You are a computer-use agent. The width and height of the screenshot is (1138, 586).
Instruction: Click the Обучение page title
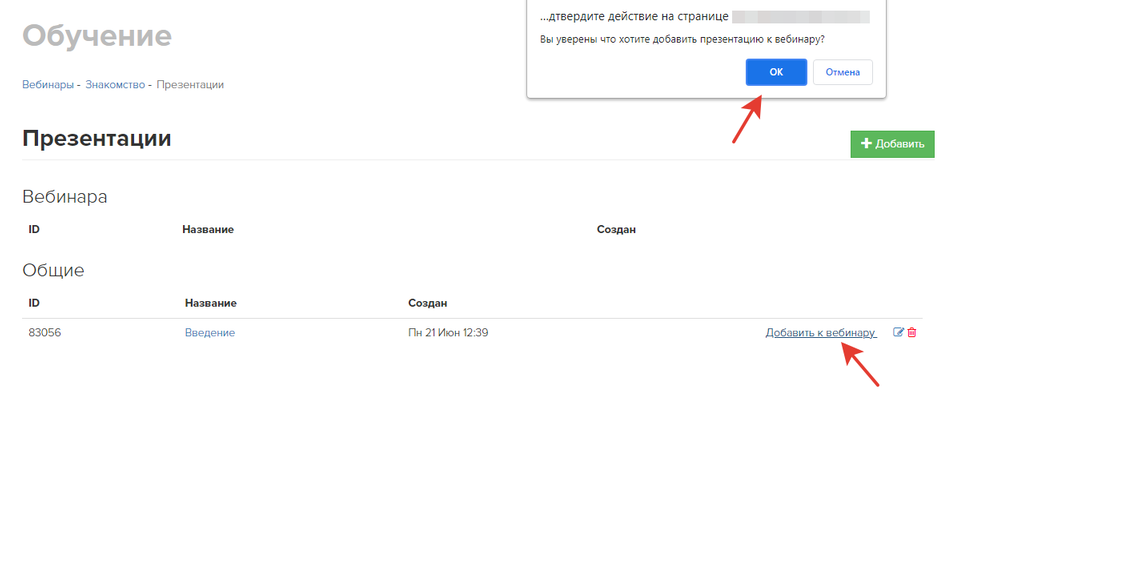tap(97, 36)
